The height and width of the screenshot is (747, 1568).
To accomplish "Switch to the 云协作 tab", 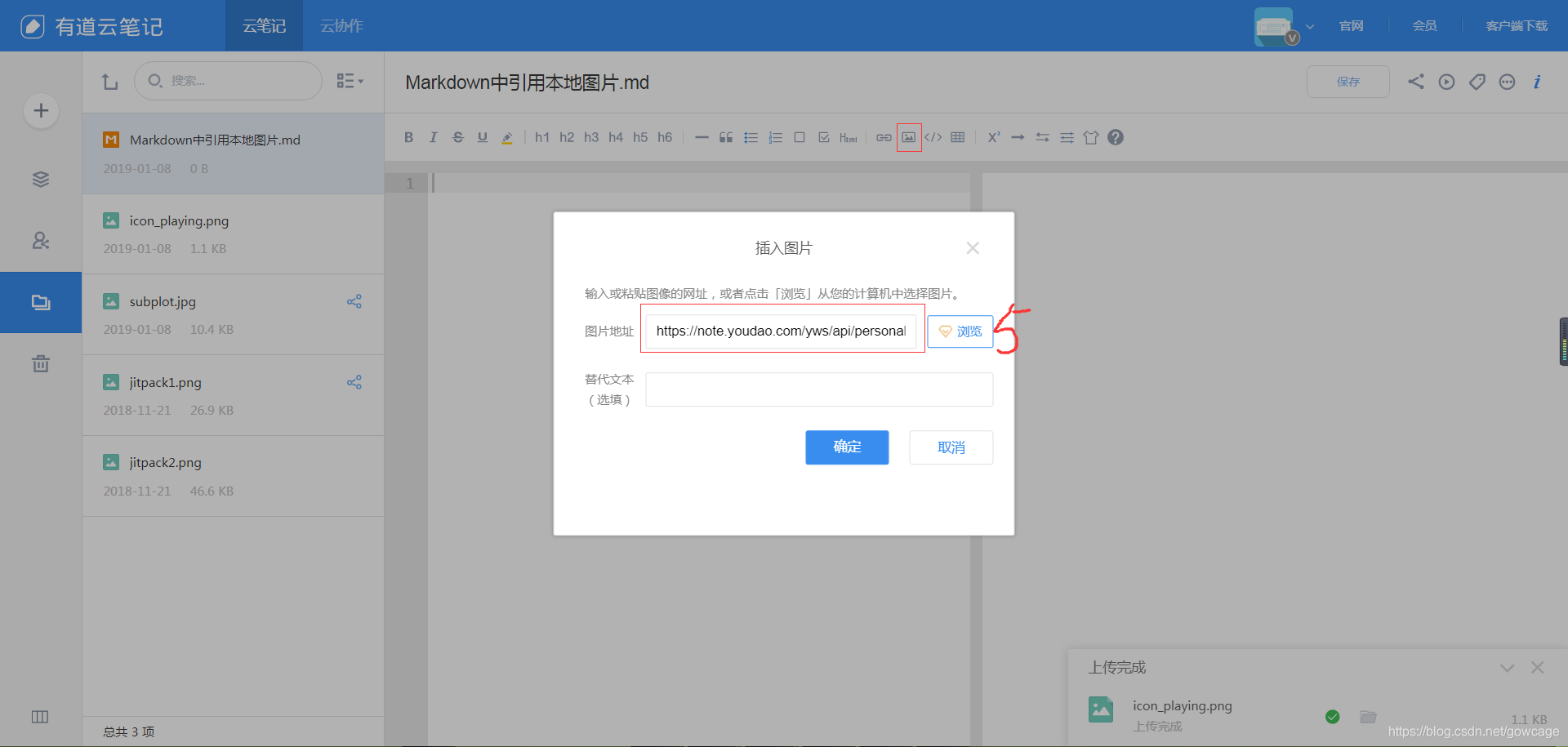I will click(341, 26).
